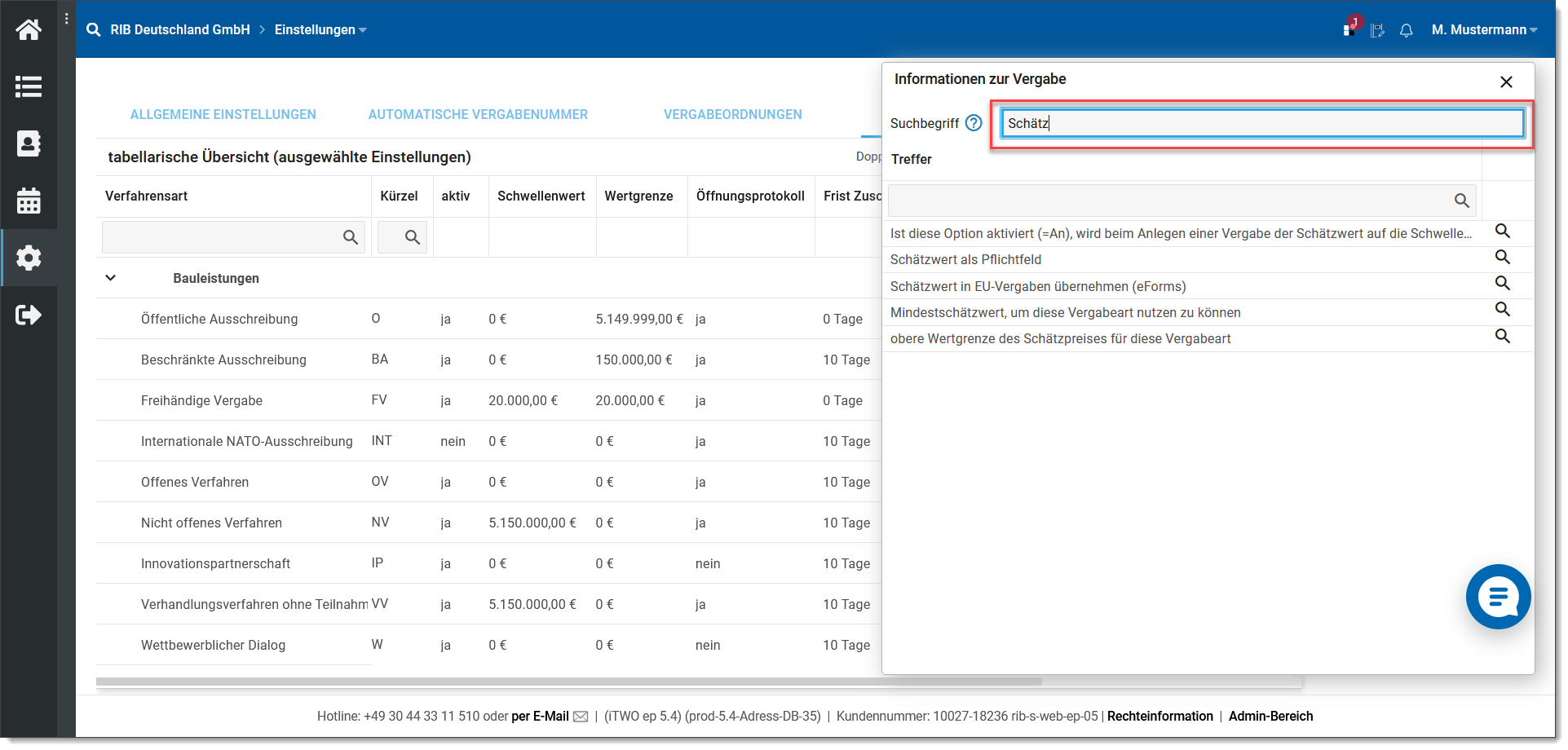Open the Rechteinformation footer link
Screen dimensions: 1568x750
click(x=1160, y=717)
